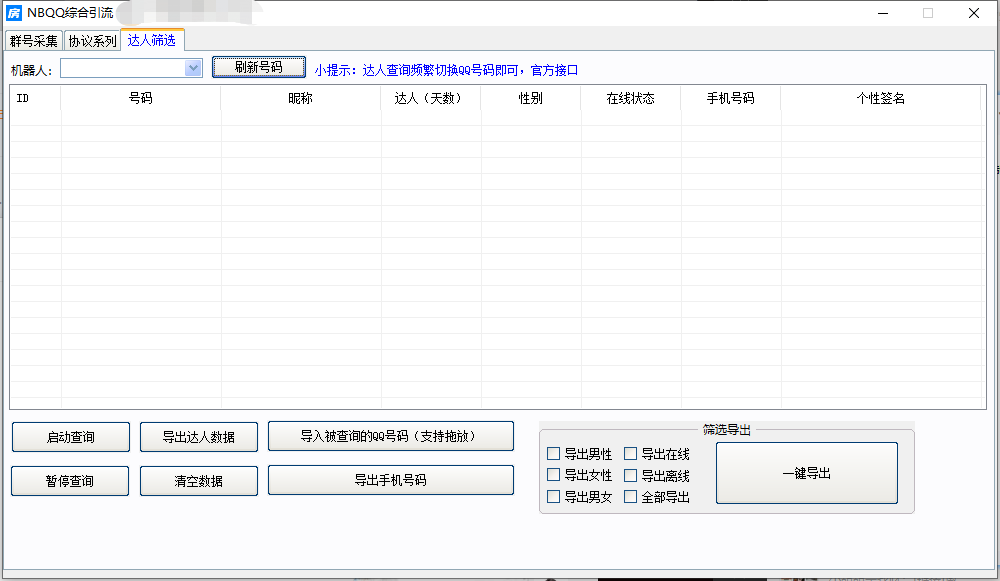The width and height of the screenshot is (1000, 581).
Task: Select the 达人筛选 tab
Action: click(x=151, y=40)
